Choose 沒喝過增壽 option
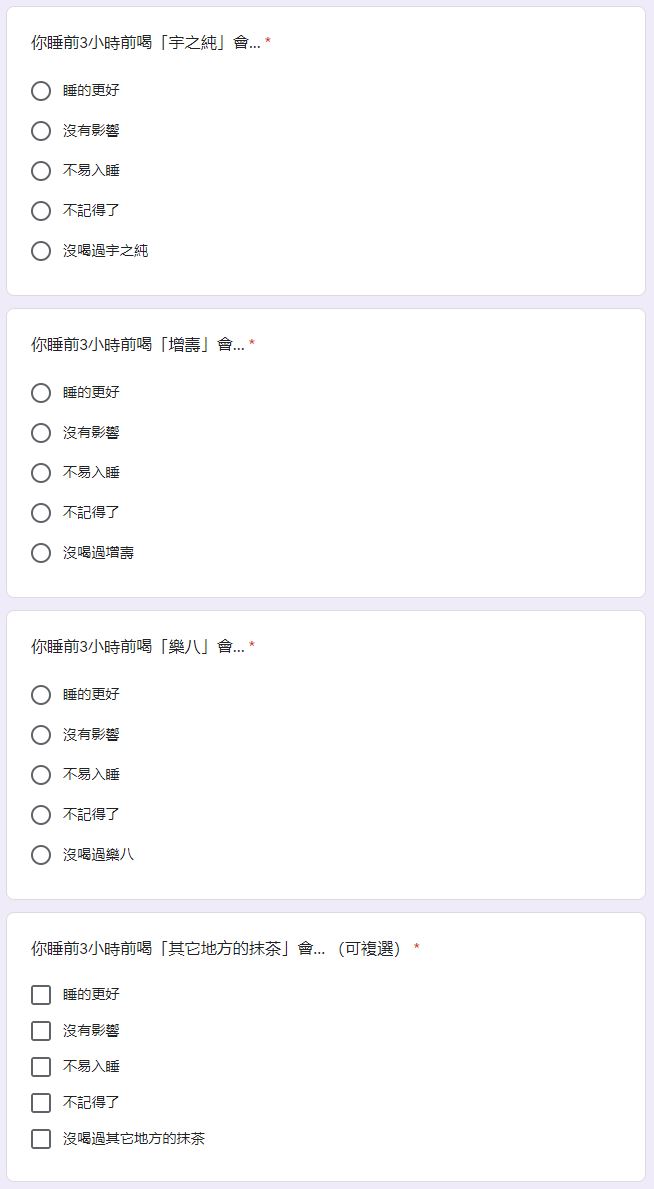The height and width of the screenshot is (1189, 654). 41,553
